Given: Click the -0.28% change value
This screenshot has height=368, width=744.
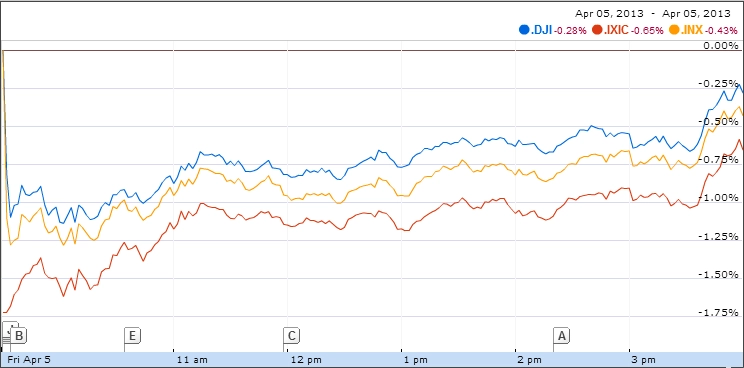Looking at the screenshot, I should (569, 31).
